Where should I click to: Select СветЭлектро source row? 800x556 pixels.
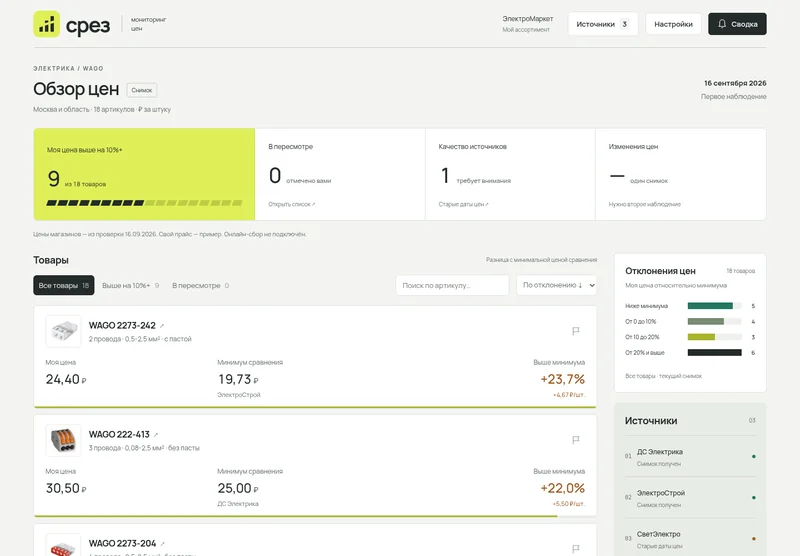tap(690, 539)
